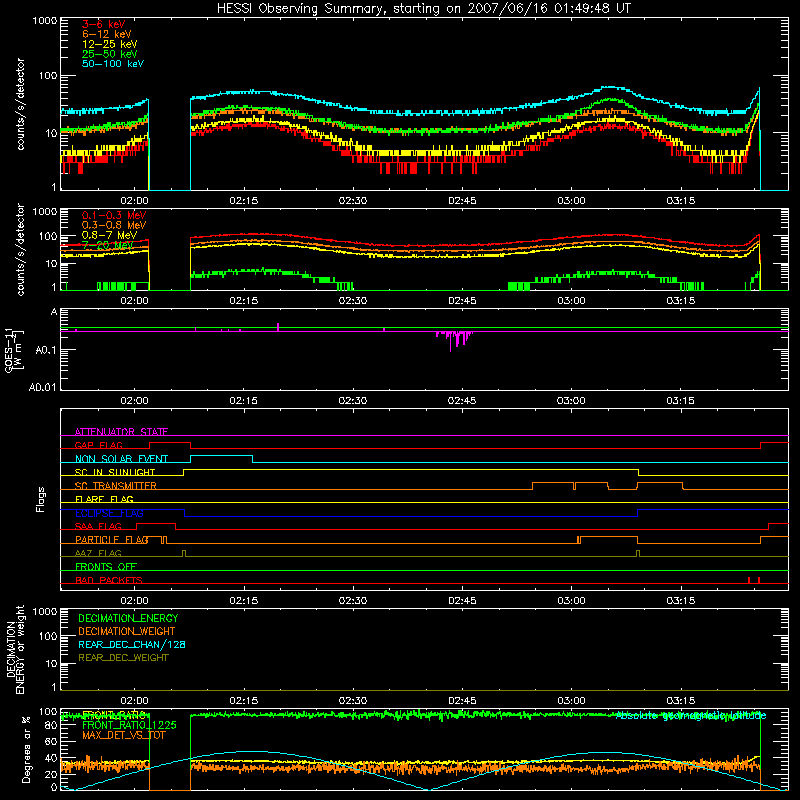Select the A0.01 tick label in GOES panel

click(42, 387)
